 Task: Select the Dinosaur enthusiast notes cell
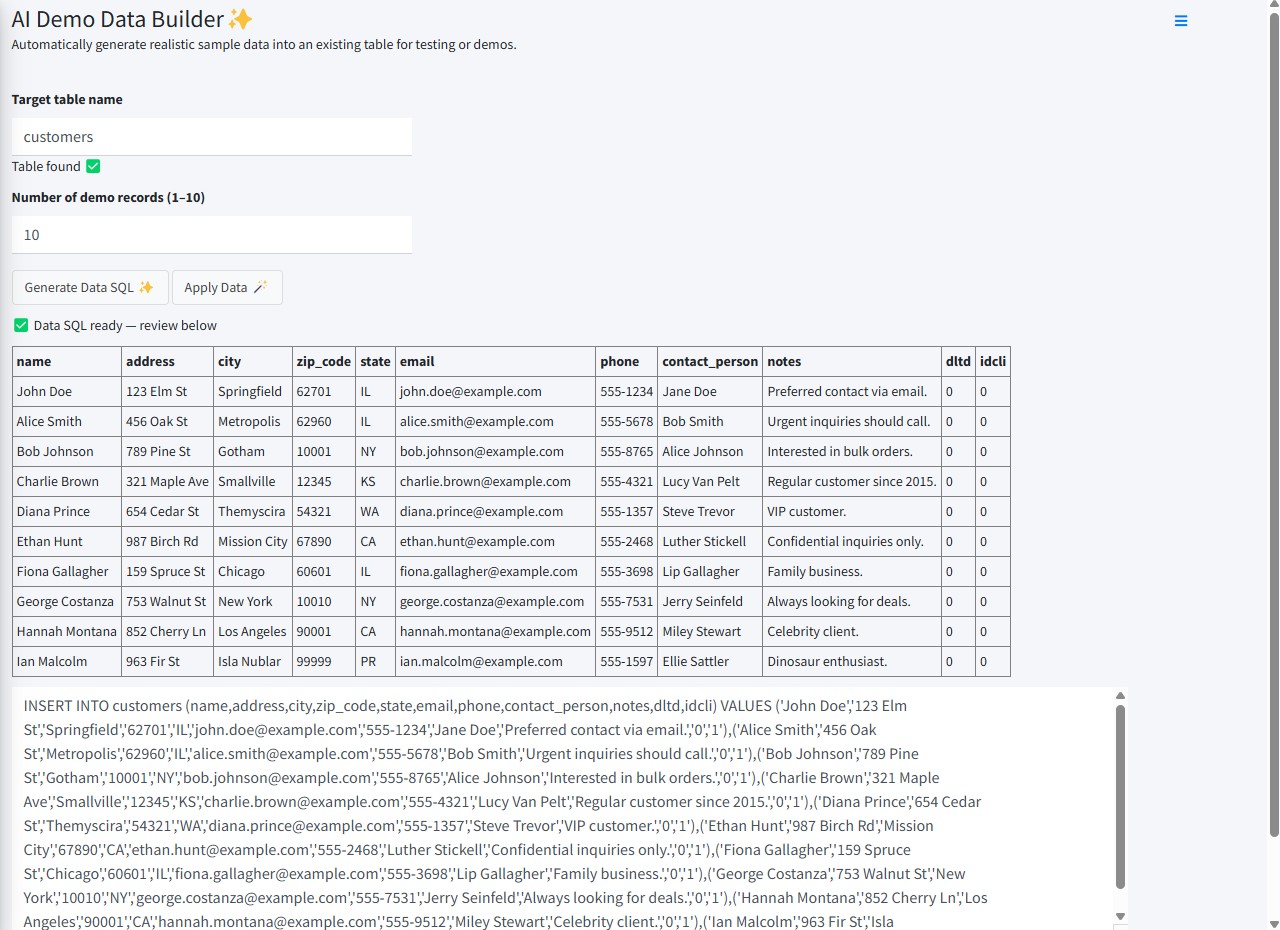click(x=827, y=662)
